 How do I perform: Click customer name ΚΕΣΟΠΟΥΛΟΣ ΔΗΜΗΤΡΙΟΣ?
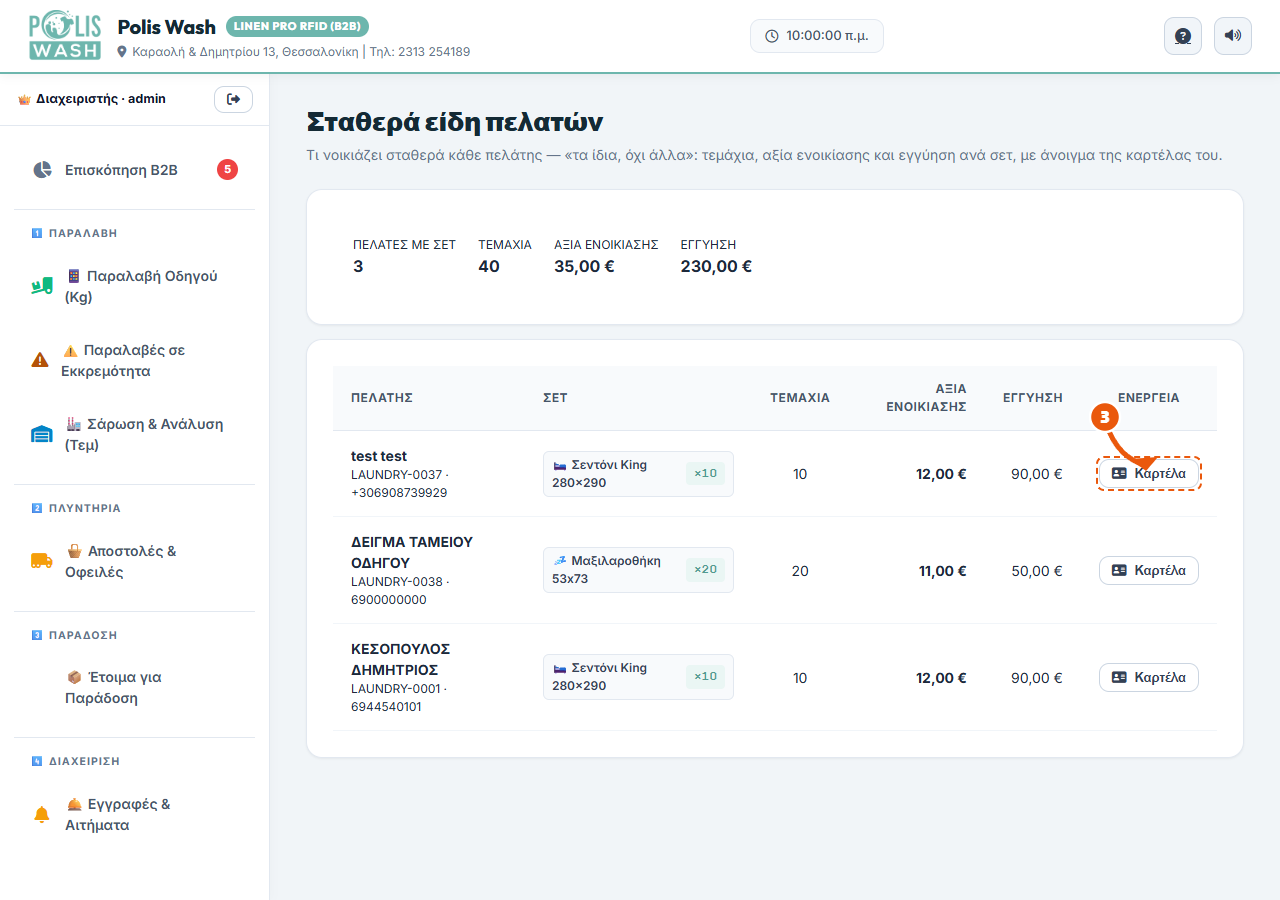(x=401, y=659)
